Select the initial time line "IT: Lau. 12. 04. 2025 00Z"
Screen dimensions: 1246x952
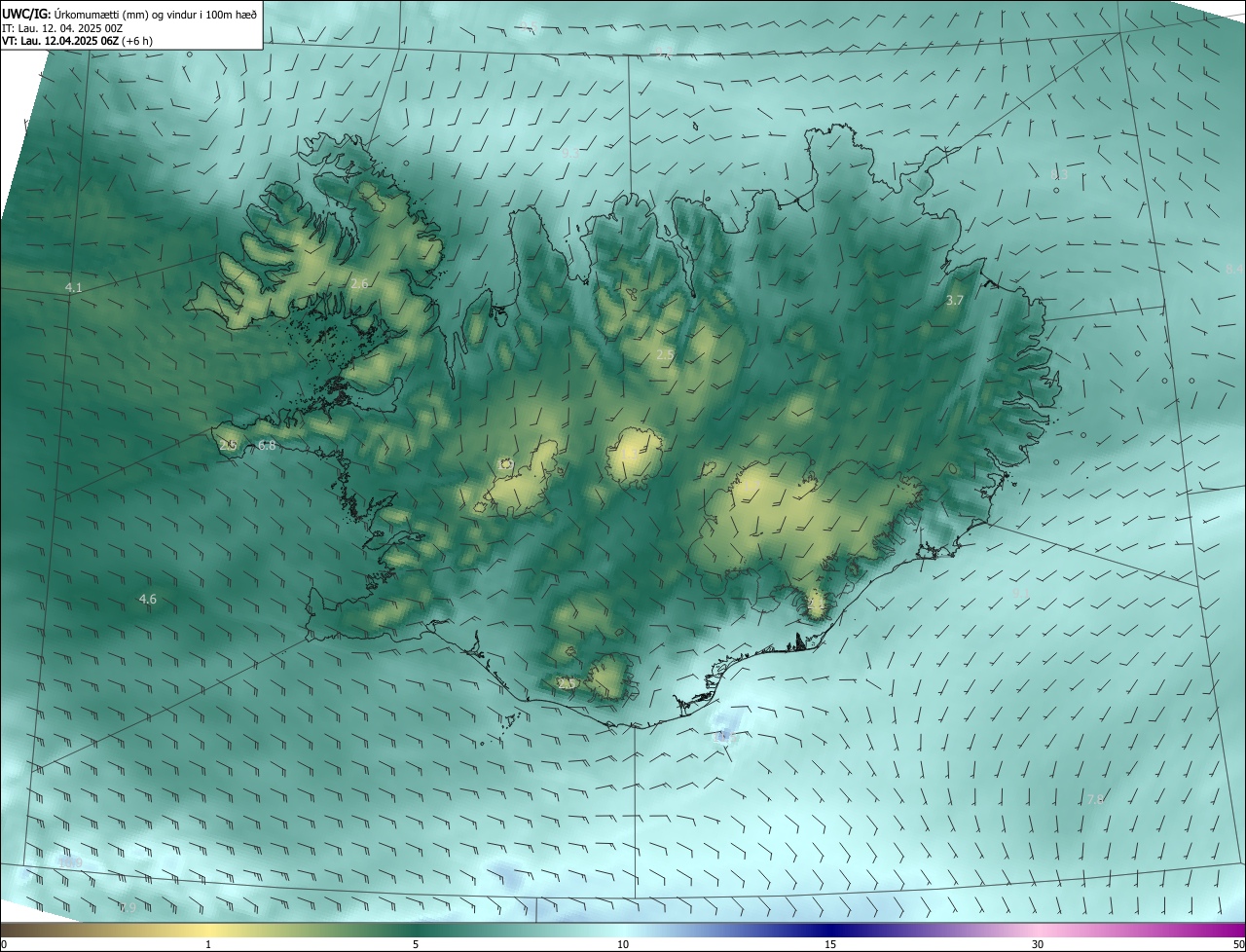62,28
